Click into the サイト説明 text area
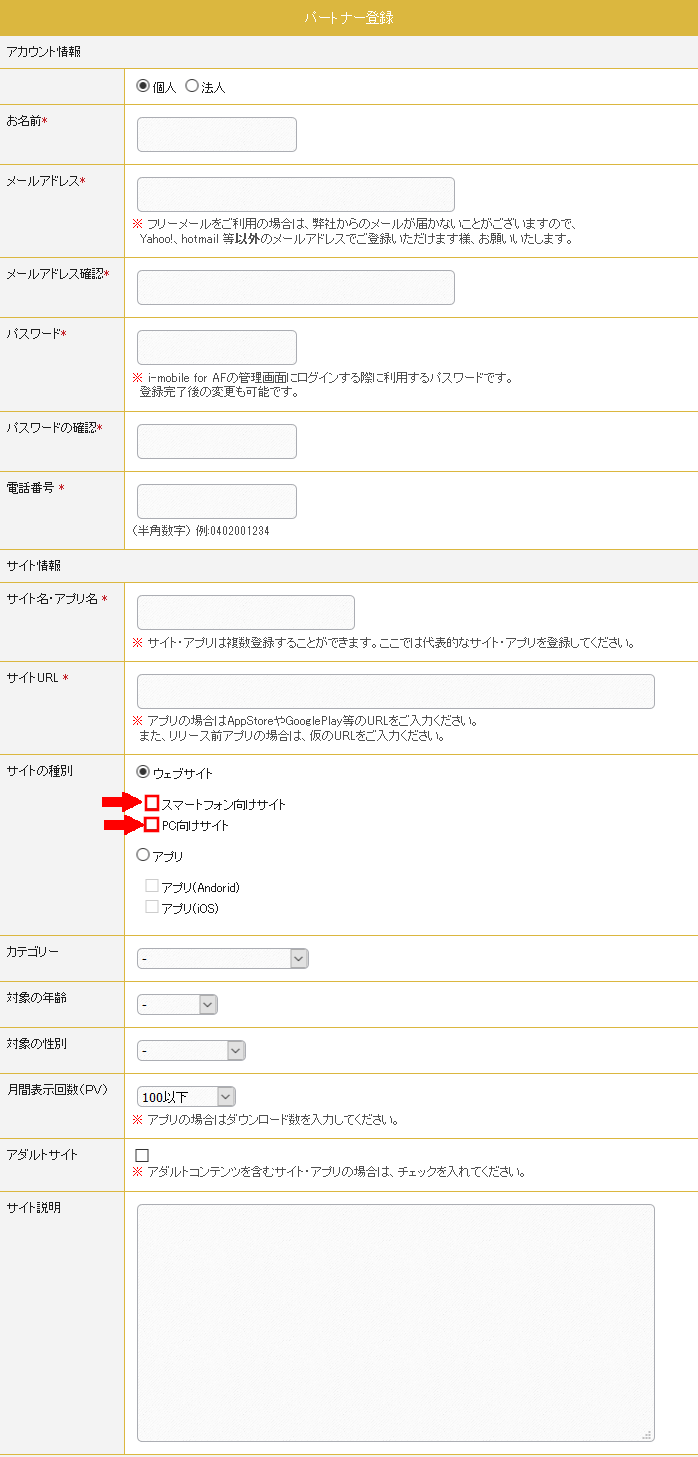 (396, 1323)
